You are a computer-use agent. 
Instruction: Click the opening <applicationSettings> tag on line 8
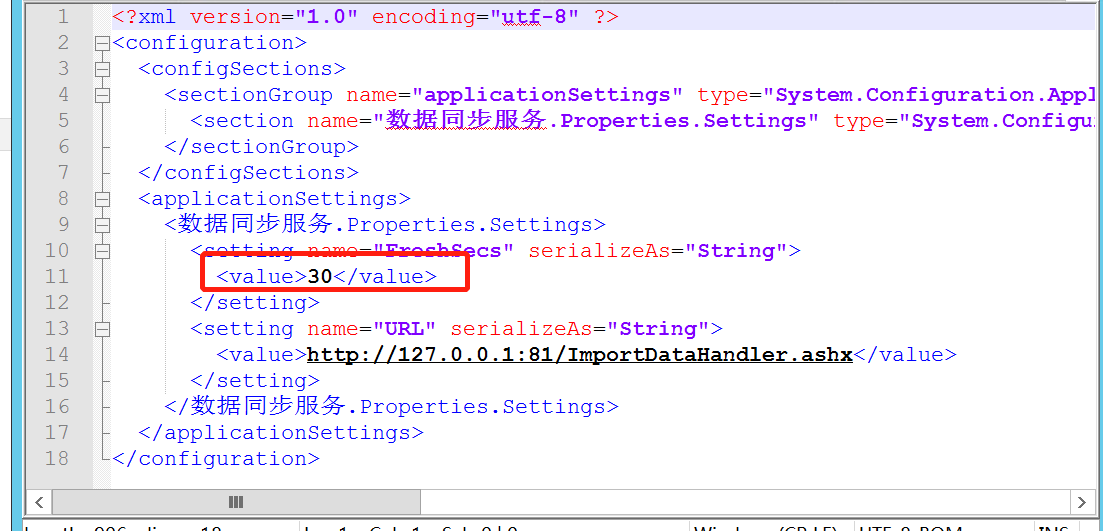275,199
